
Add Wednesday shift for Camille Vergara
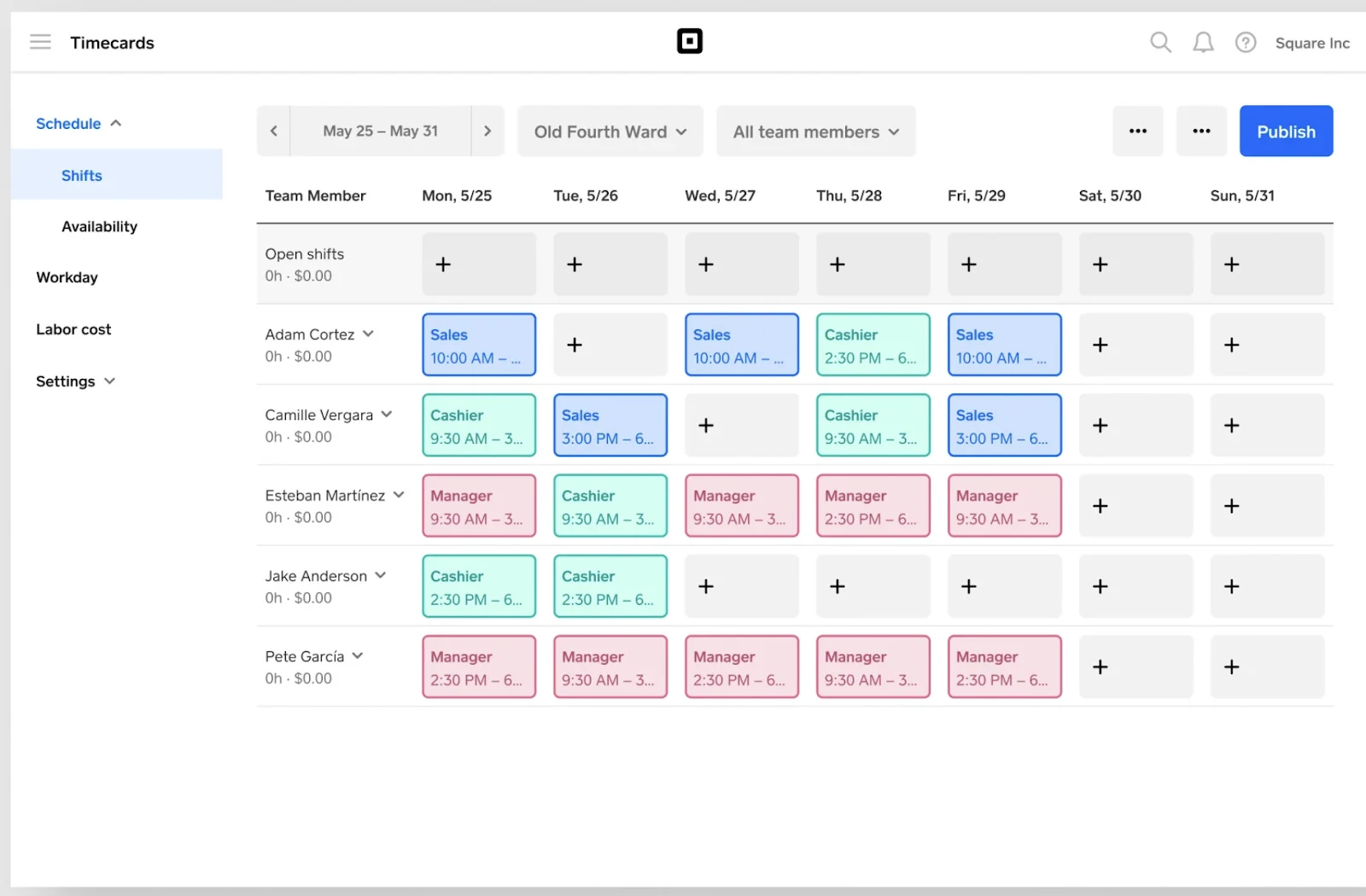coord(742,425)
